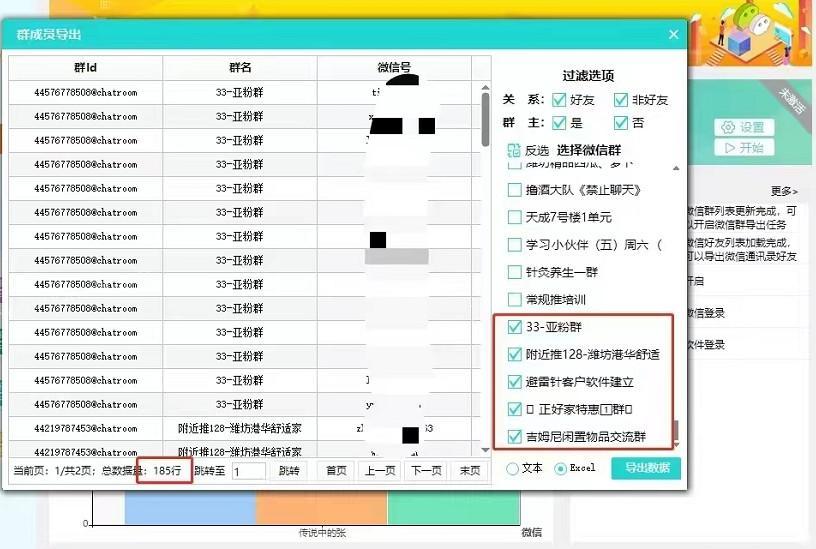816x549 pixels.
Task: Click the 微信号 column header
Action: [x=394, y=68]
